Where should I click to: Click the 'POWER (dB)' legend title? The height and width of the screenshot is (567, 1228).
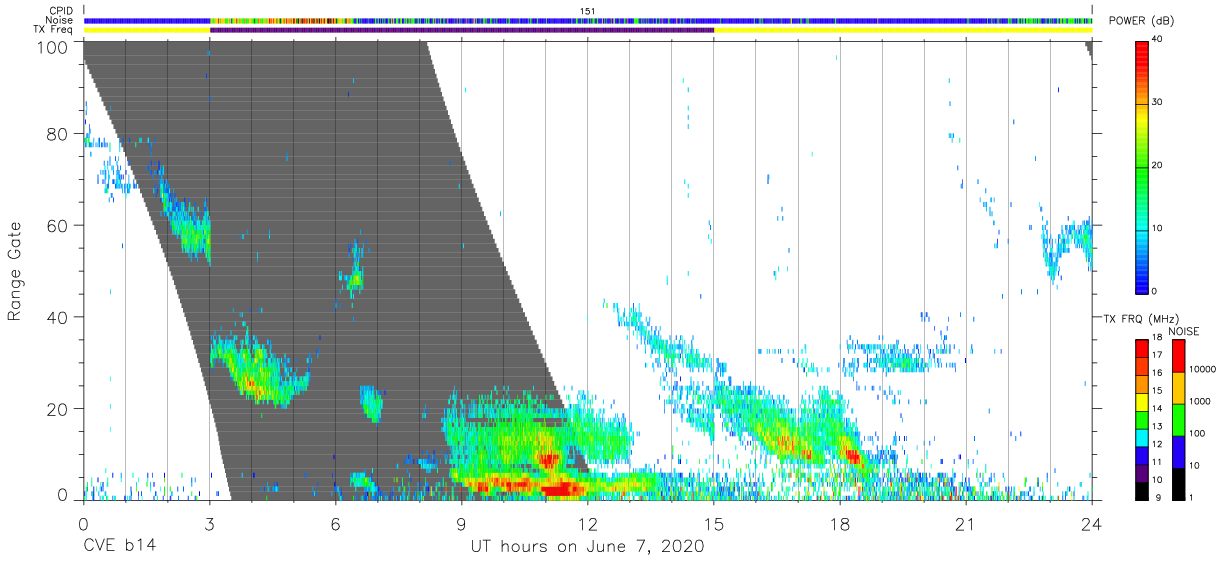click(x=1142, y=20)
